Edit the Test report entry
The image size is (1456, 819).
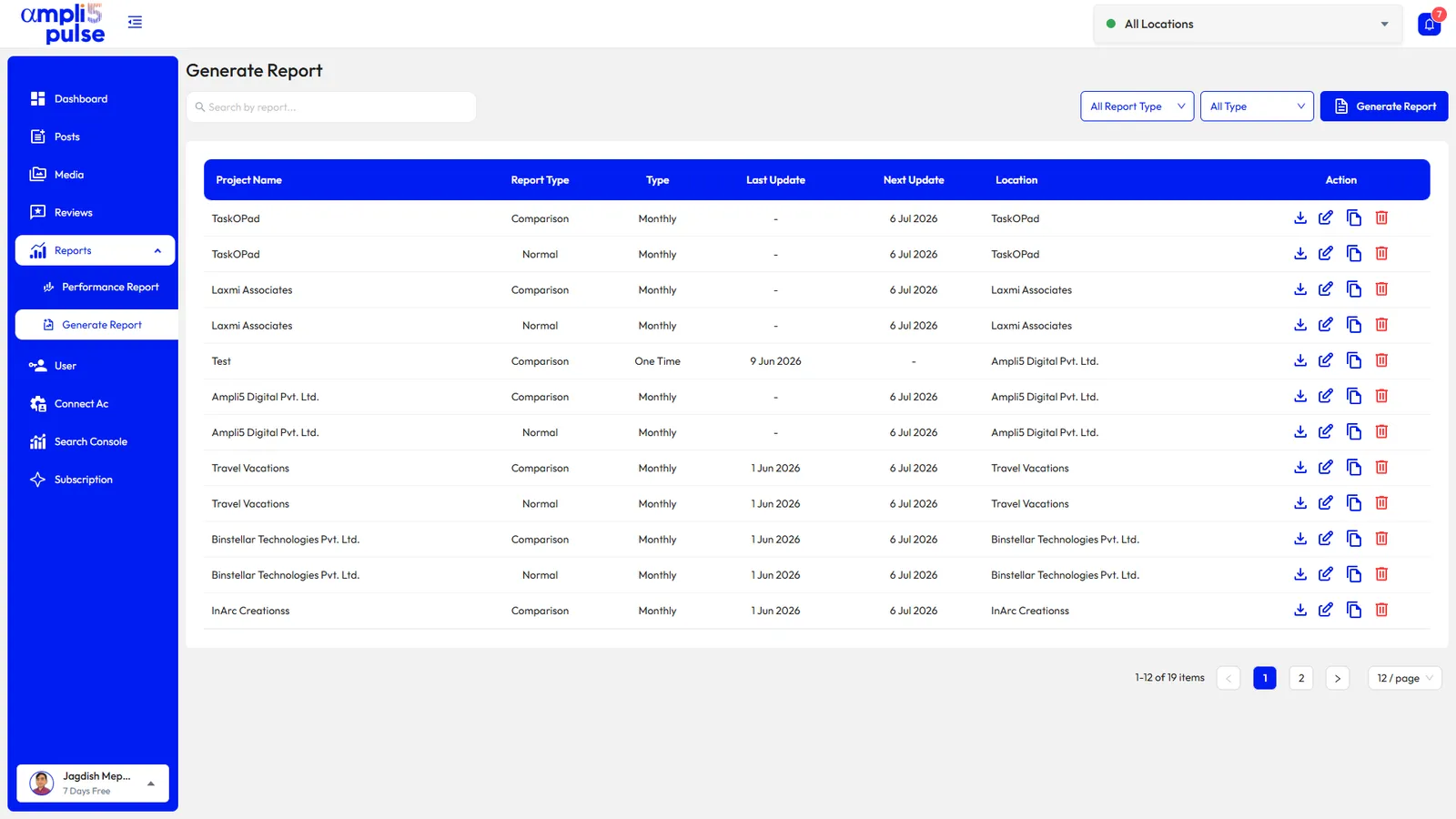click(x=1326, y=361)
